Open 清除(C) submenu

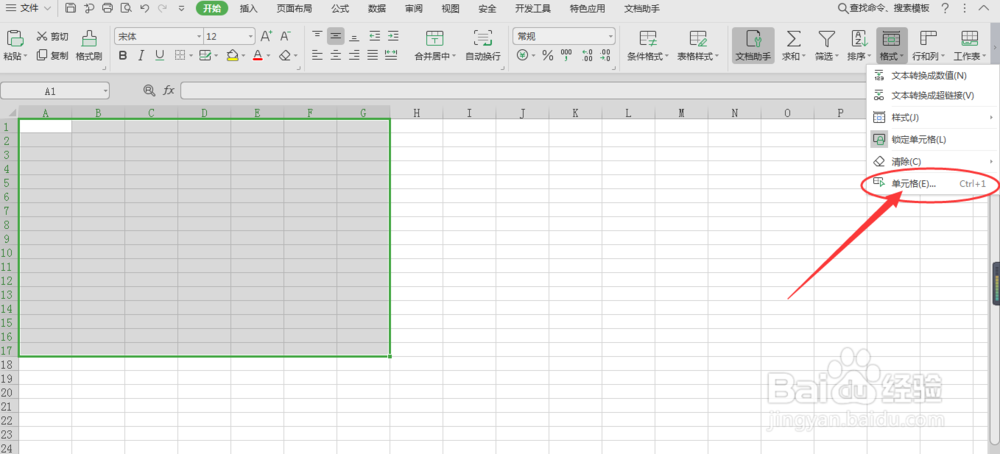click(x=931, y=161)
